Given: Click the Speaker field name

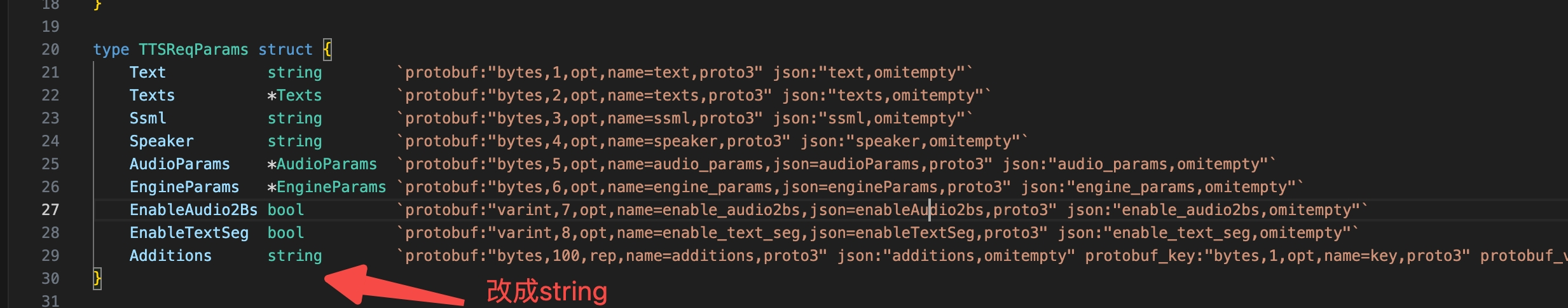Looking at the screenshot, I should (162, 141).
